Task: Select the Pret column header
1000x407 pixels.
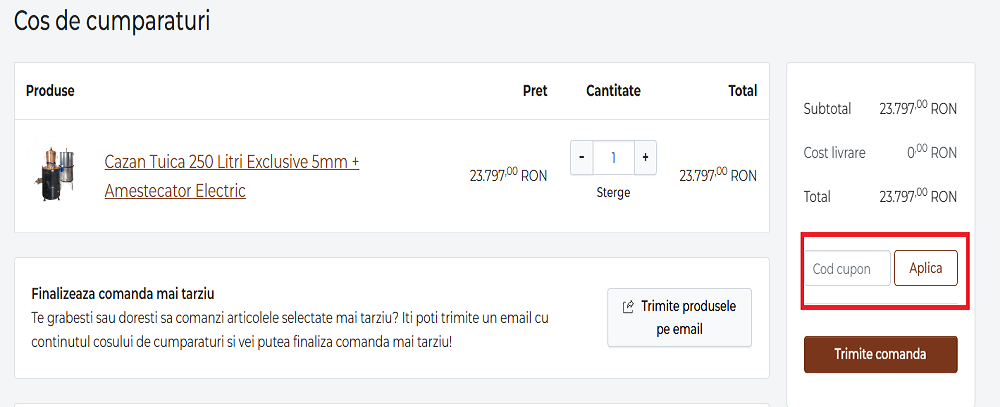Action: (x=535, y=91)
